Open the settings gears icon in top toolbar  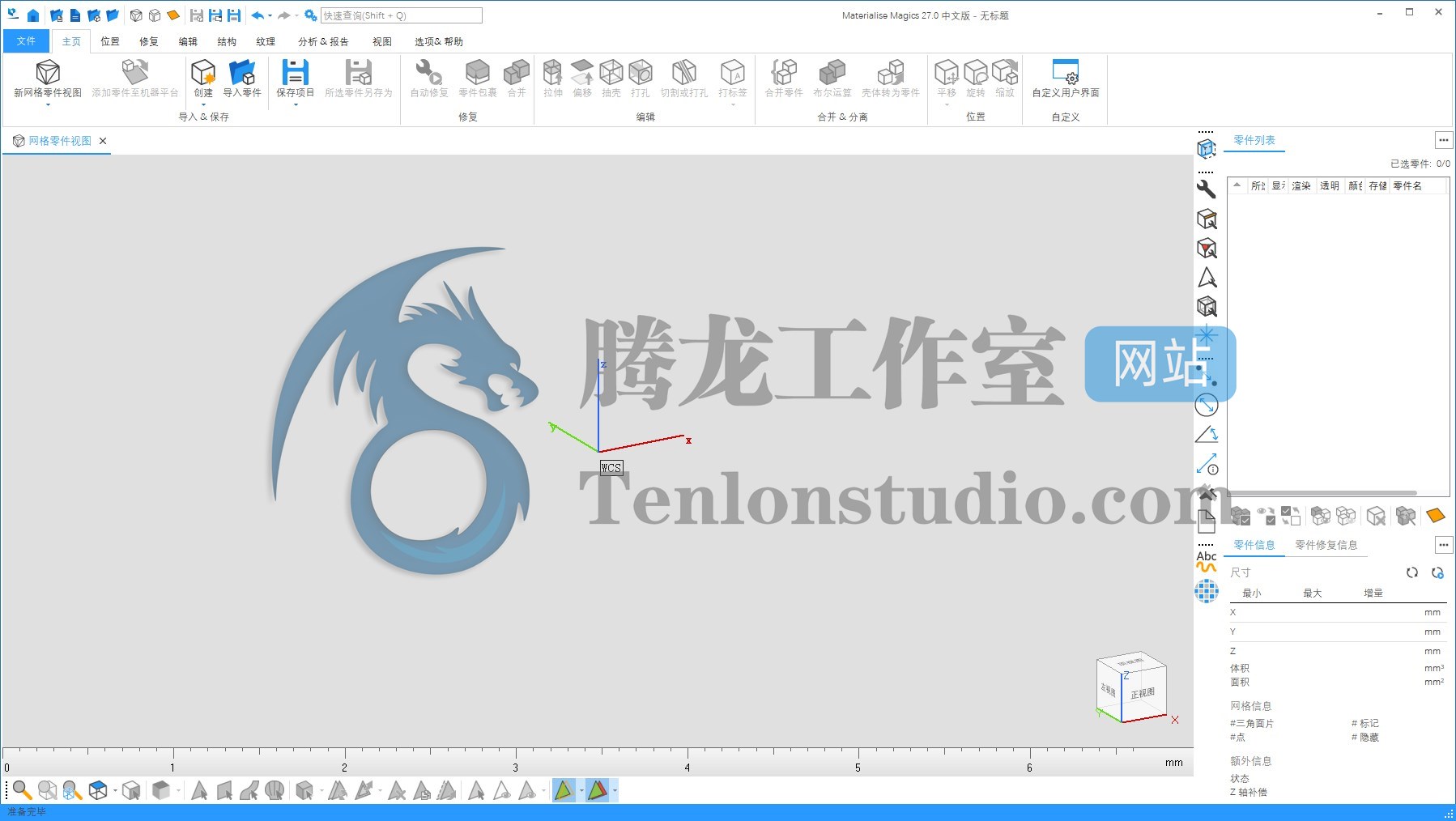coord(310,15)
